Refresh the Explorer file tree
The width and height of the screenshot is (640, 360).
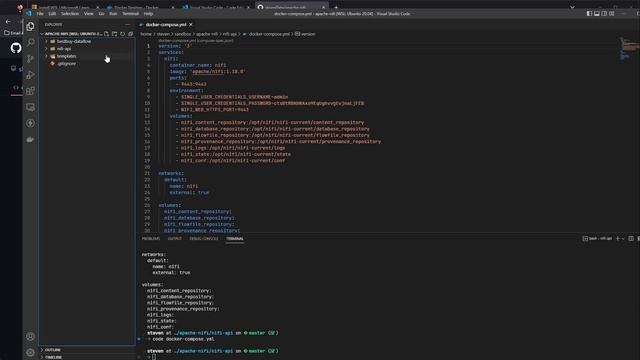pyautogui.click(x=122, y=34)
